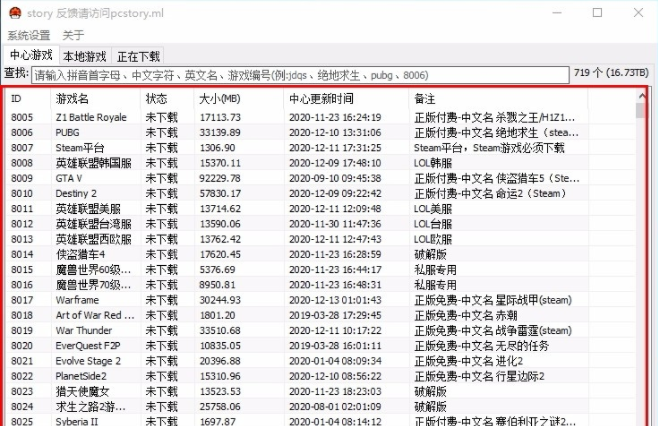Select the Evolve Stage 2 row
658x426 pixels.
click(321, 361)
